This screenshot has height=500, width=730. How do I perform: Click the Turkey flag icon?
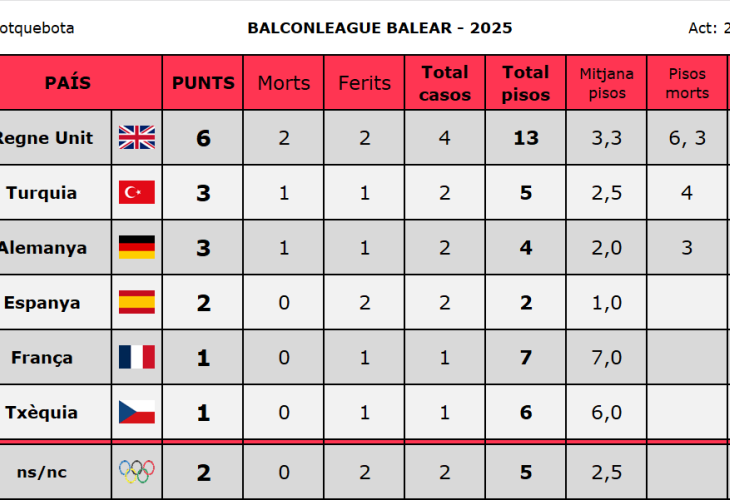click(136, 193)
